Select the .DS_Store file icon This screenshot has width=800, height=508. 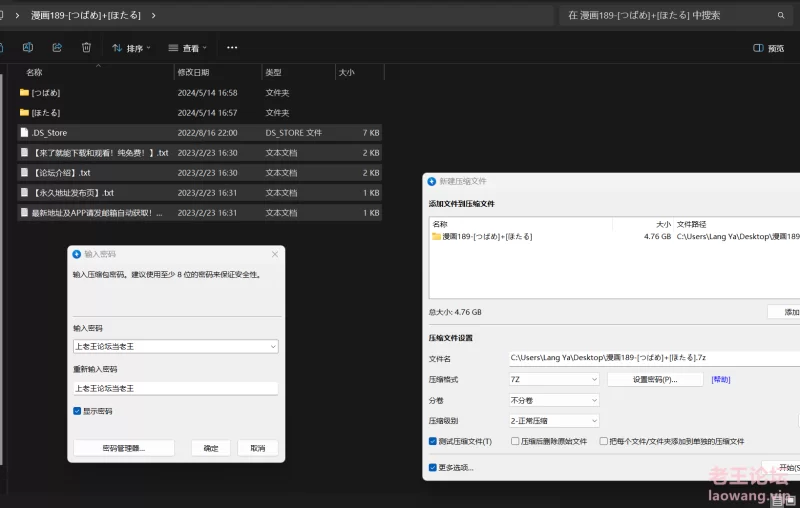pos(25,133)
